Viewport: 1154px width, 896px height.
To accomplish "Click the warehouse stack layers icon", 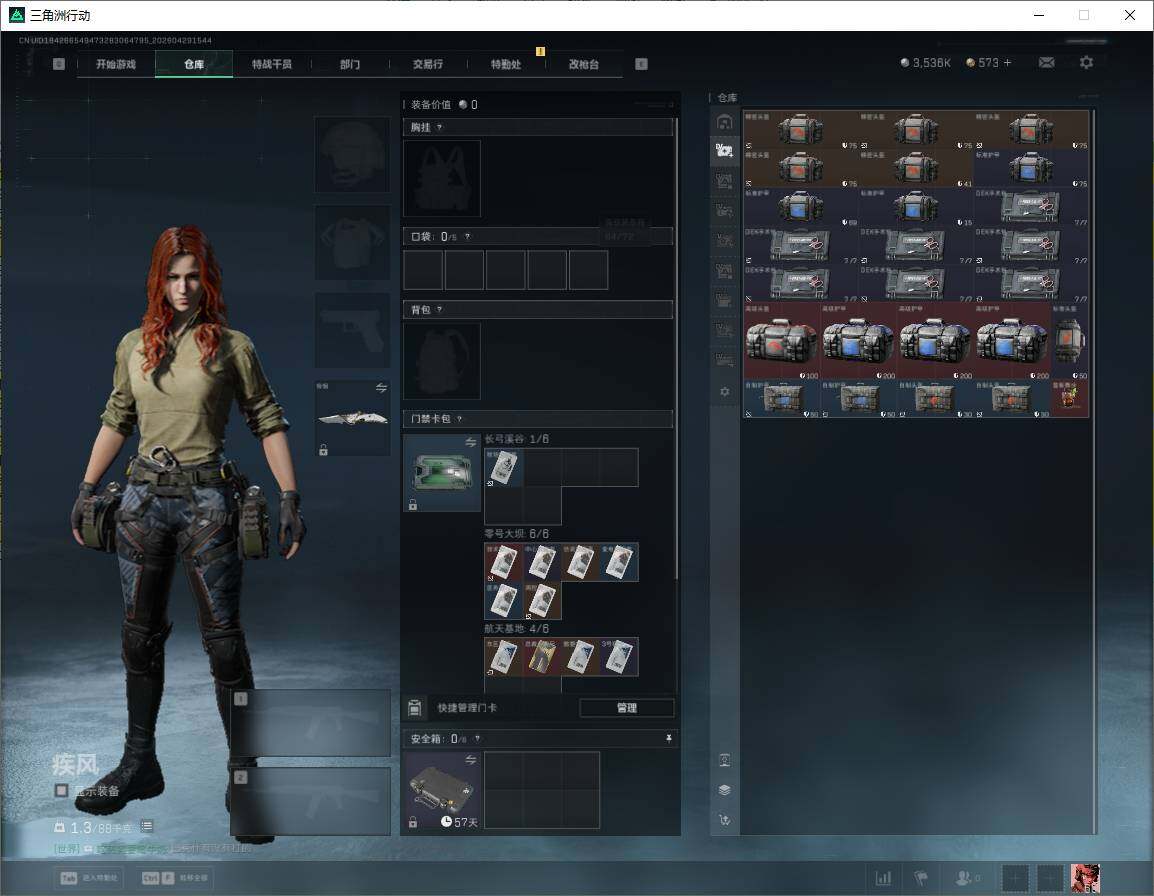I will coord(724,790).
